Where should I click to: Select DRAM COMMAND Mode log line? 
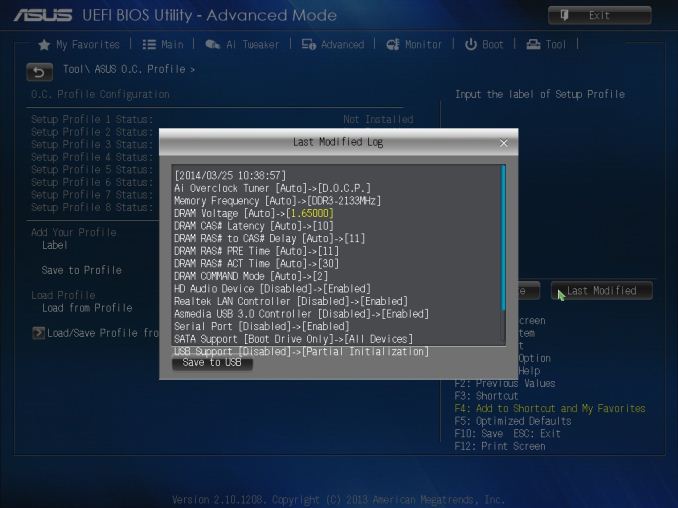[x=251, y=276]
